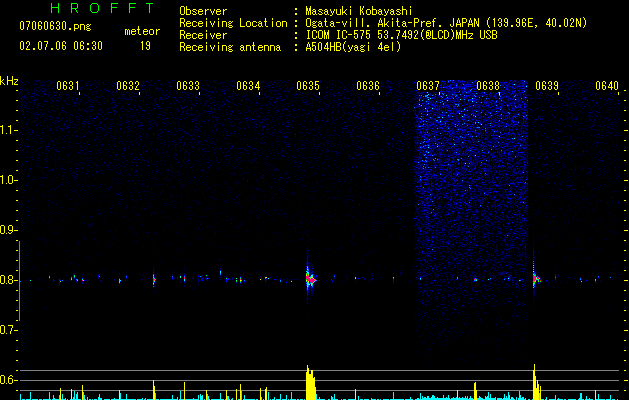Screen dimensions: 629x400
Task: Click the receiver ICOM IC-575 frequency text
Action: click(x=401, y=35)
